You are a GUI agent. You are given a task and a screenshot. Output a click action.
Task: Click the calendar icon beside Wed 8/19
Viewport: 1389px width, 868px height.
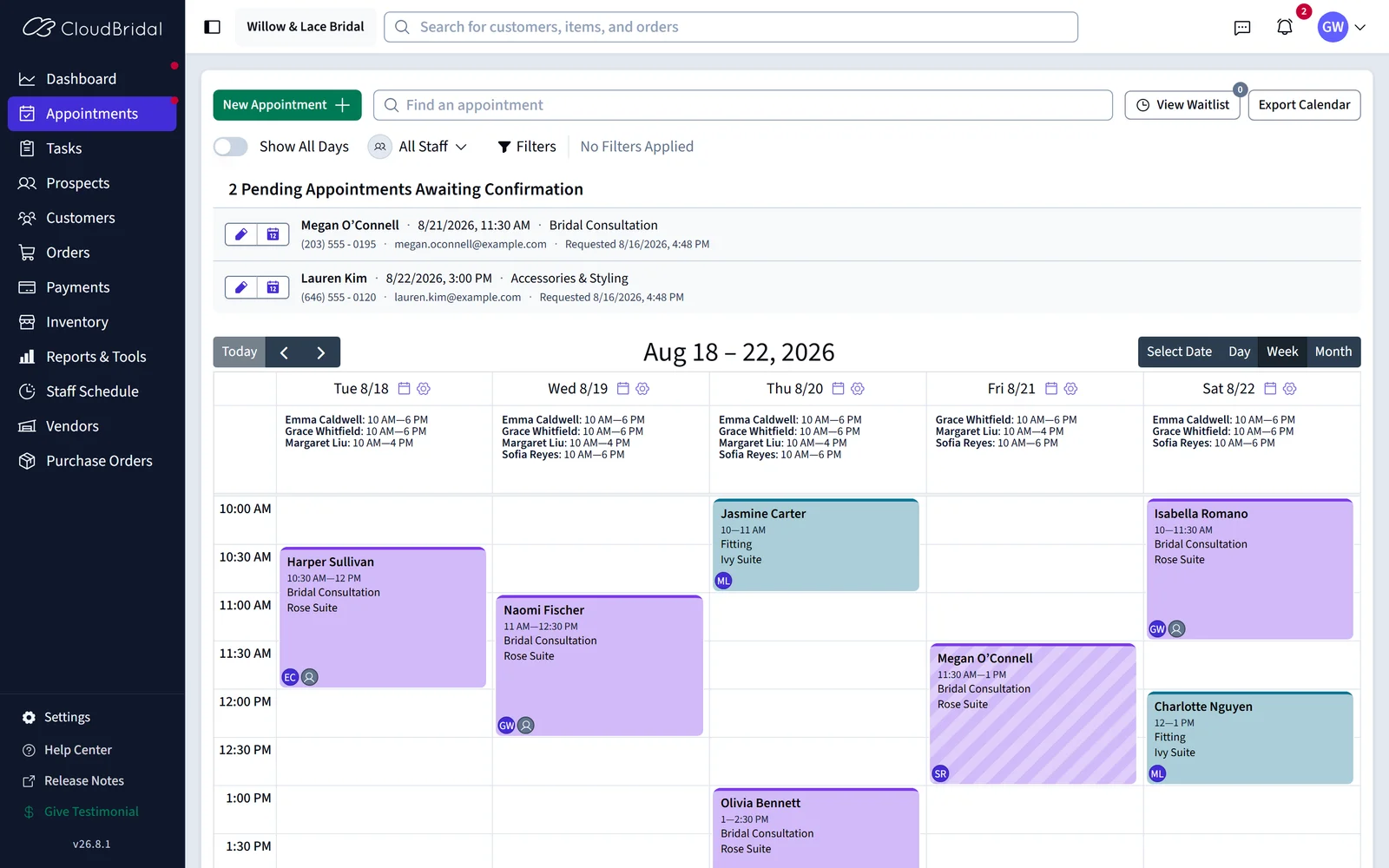(x=622, y=389)
